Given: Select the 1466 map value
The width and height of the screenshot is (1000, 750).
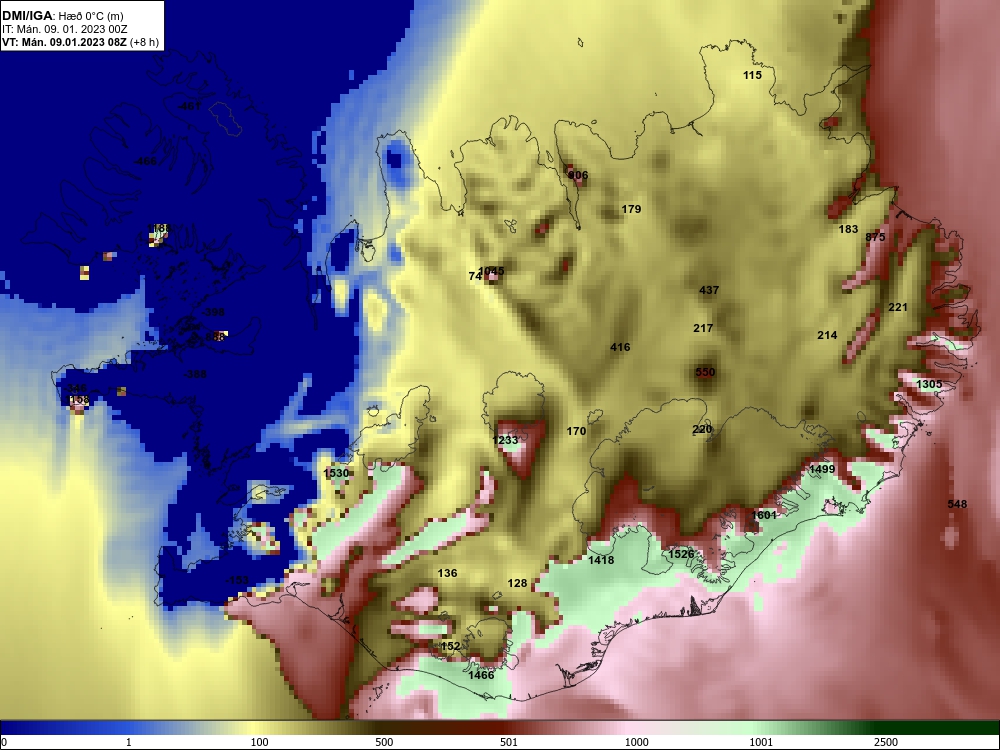Looking at the screenshot, I should tap(481, 675).
